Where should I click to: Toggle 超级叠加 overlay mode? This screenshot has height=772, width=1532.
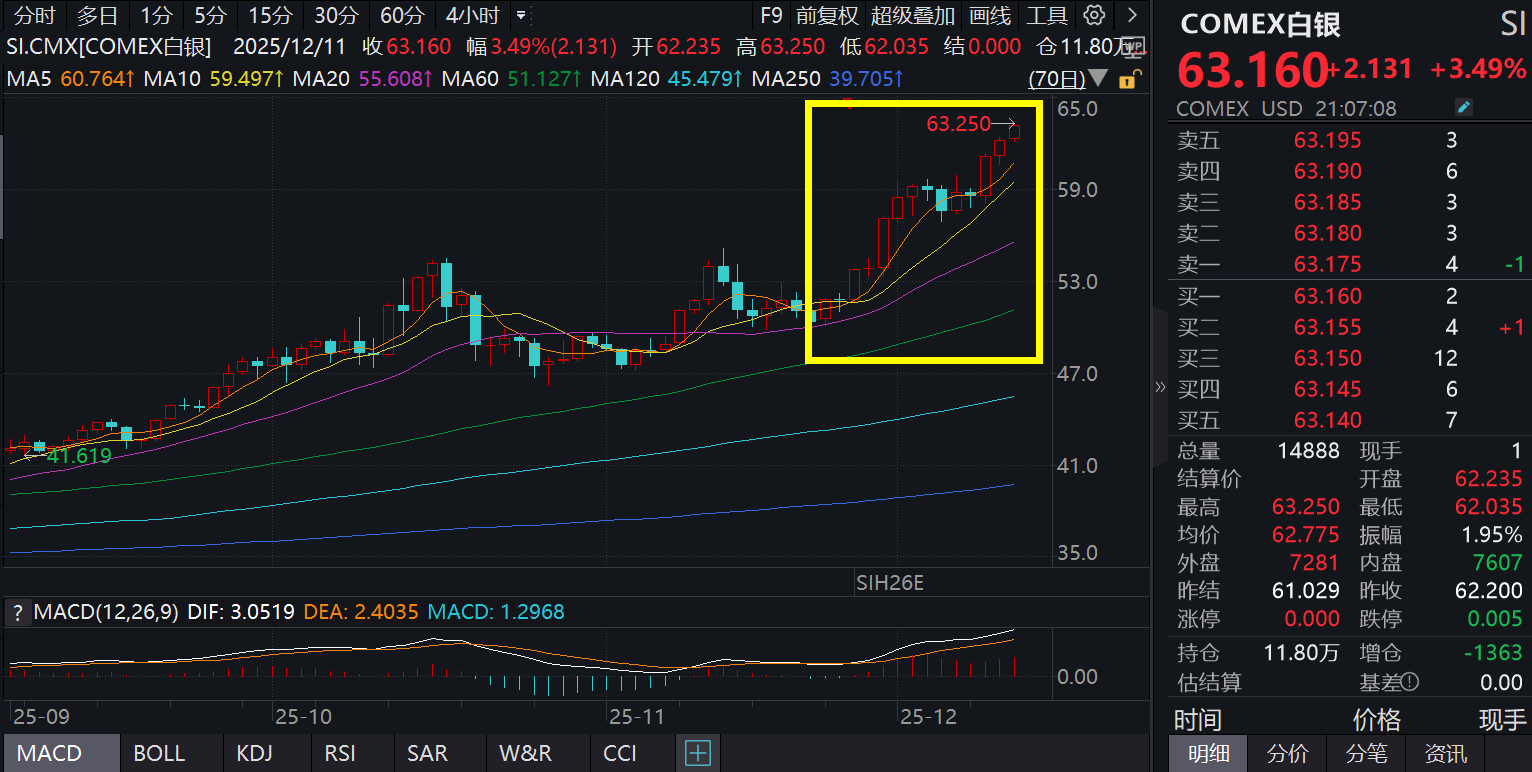912,15
